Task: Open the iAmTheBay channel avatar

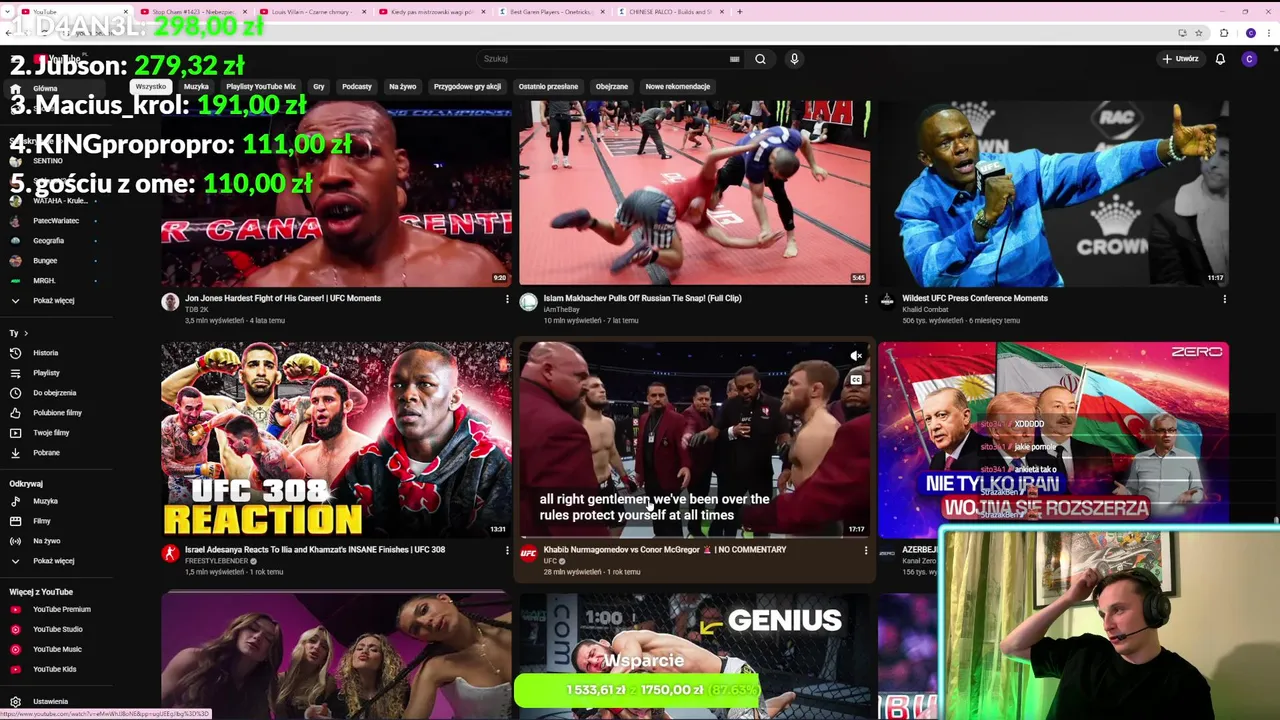Action: coord(528,302)
